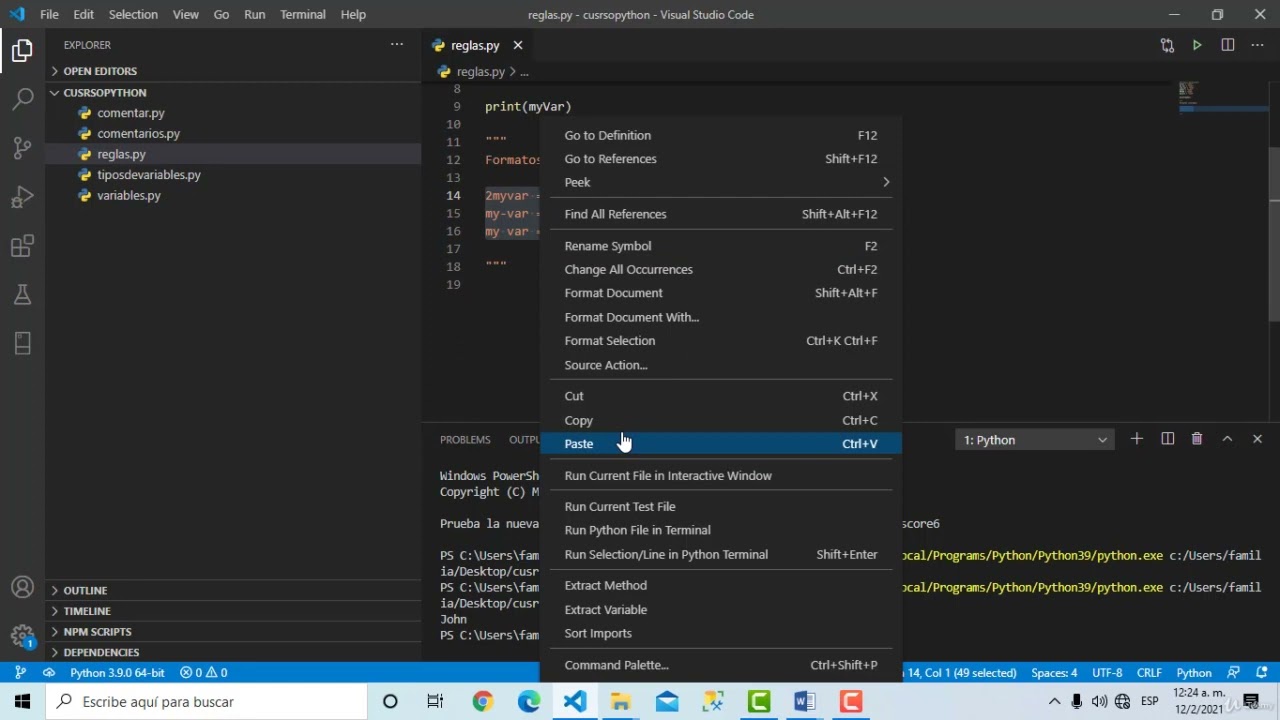Viewport: 1280px width, 720px height.
Task: Open the Accounts menu icon
Action: coord(22,588)
